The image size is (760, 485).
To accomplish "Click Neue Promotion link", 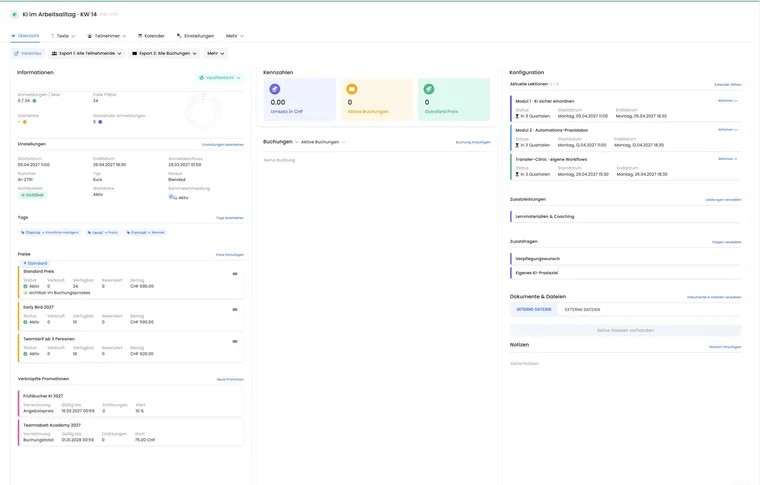I will pyautogui.click(x=230, y=379).
